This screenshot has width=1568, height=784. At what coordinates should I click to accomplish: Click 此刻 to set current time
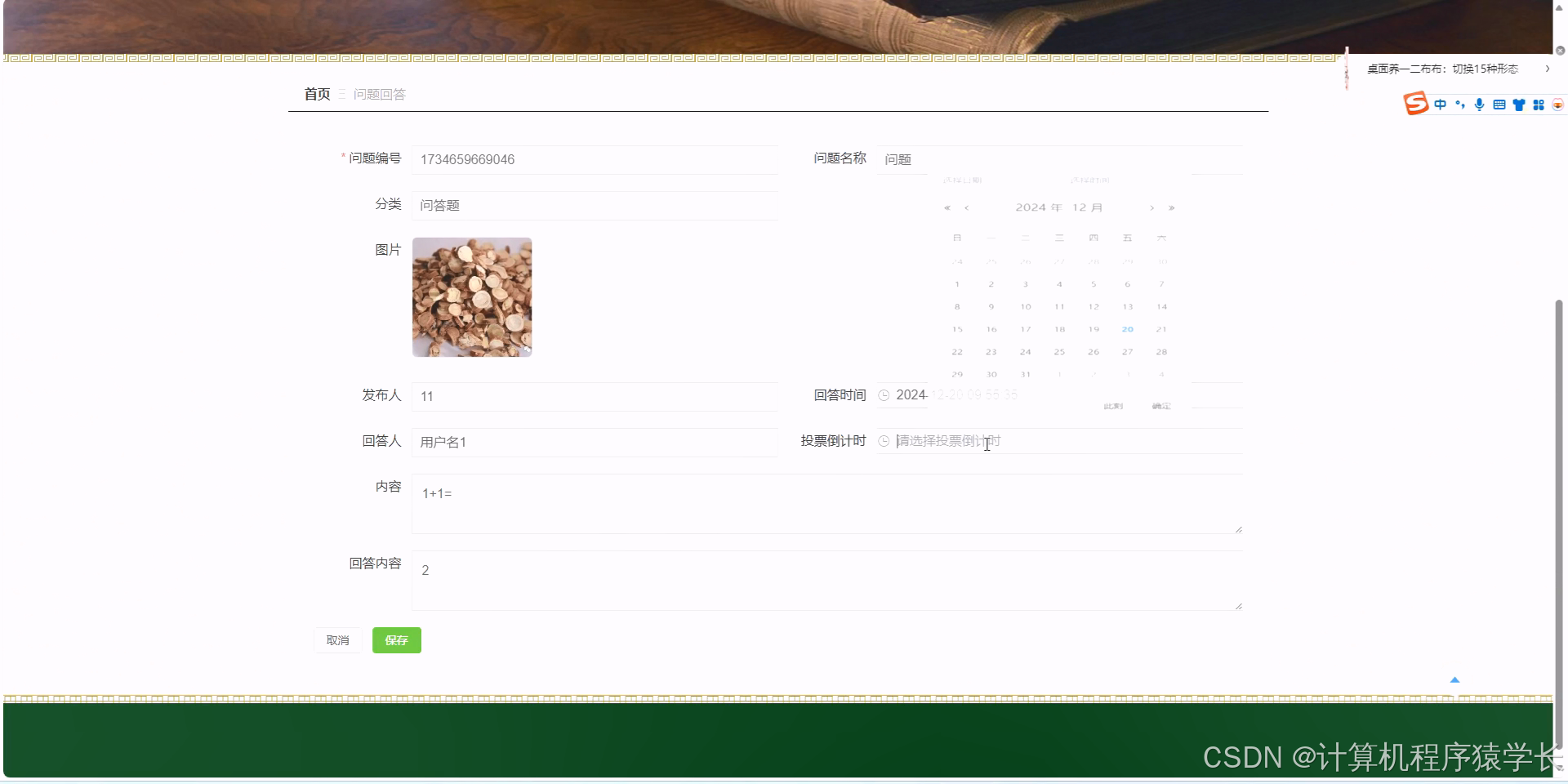pyautogui.click(x=1112, y=405)
